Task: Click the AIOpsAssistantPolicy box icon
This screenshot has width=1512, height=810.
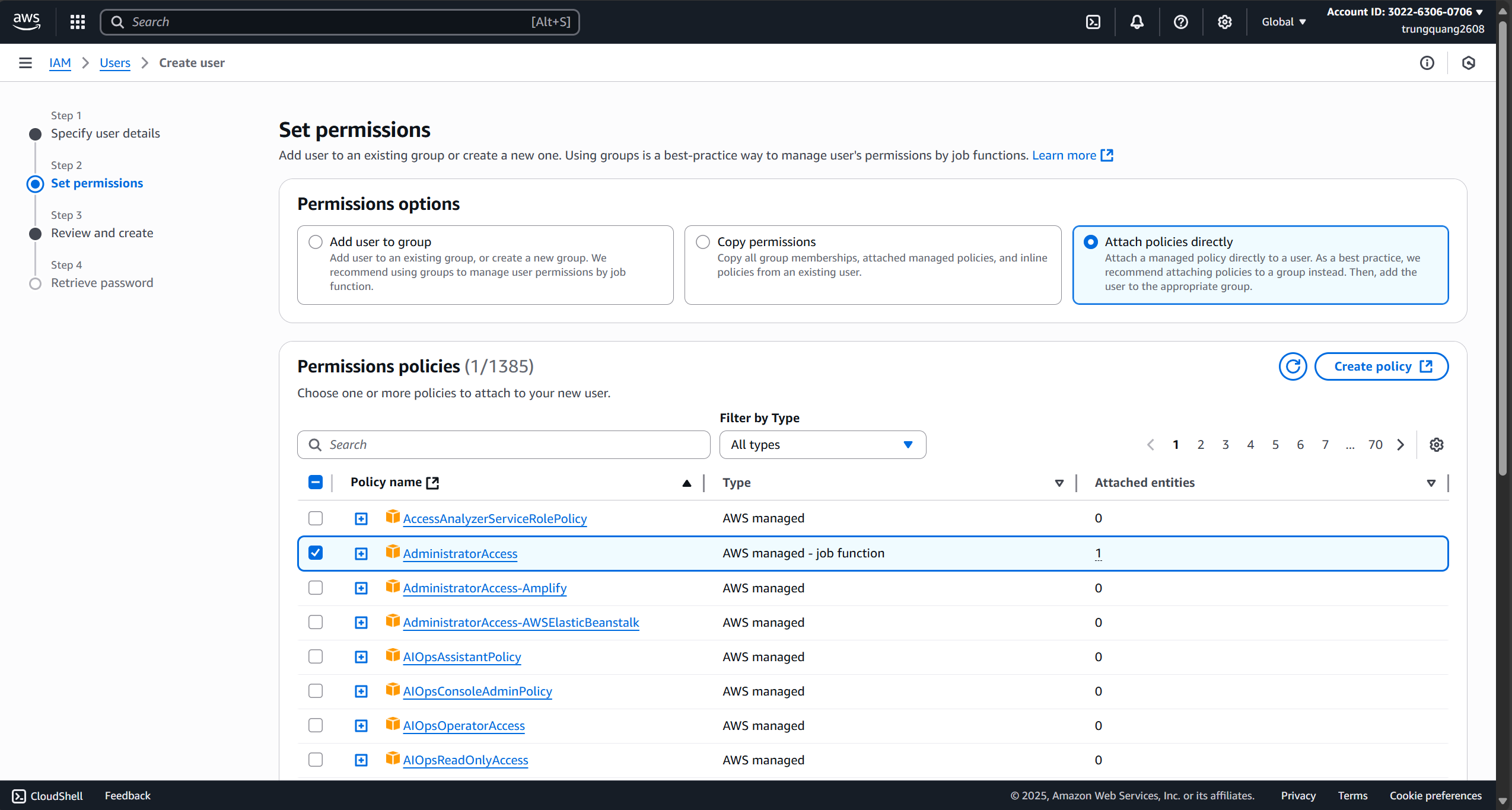Action: 393,655
